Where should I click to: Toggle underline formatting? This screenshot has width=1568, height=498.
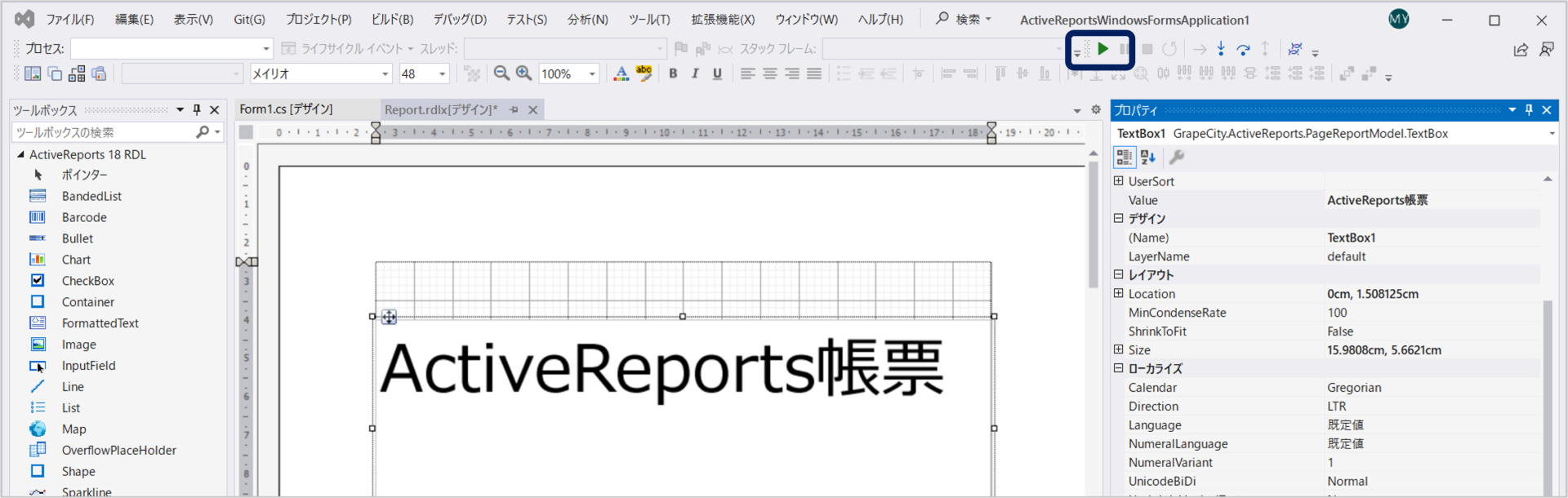[x=717, y=73]
